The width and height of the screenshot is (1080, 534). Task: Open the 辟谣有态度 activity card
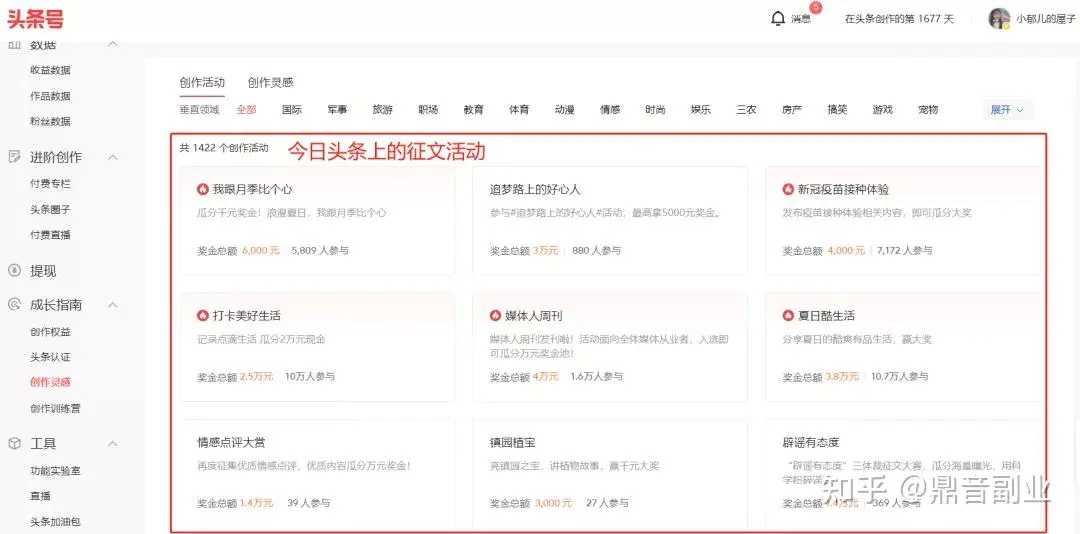(903, 474)
